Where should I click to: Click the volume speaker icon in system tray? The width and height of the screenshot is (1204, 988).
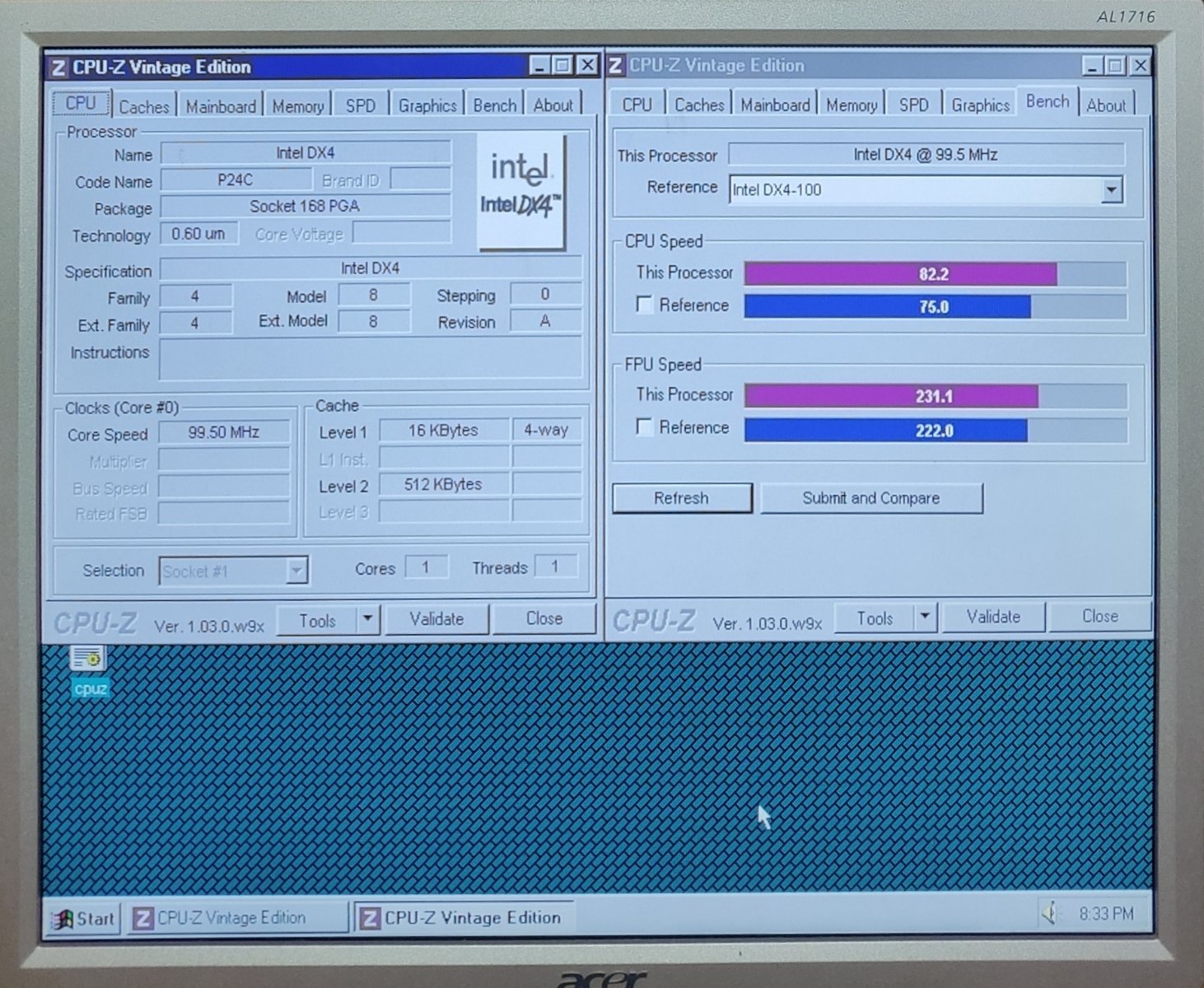[x=1049, y=913]
